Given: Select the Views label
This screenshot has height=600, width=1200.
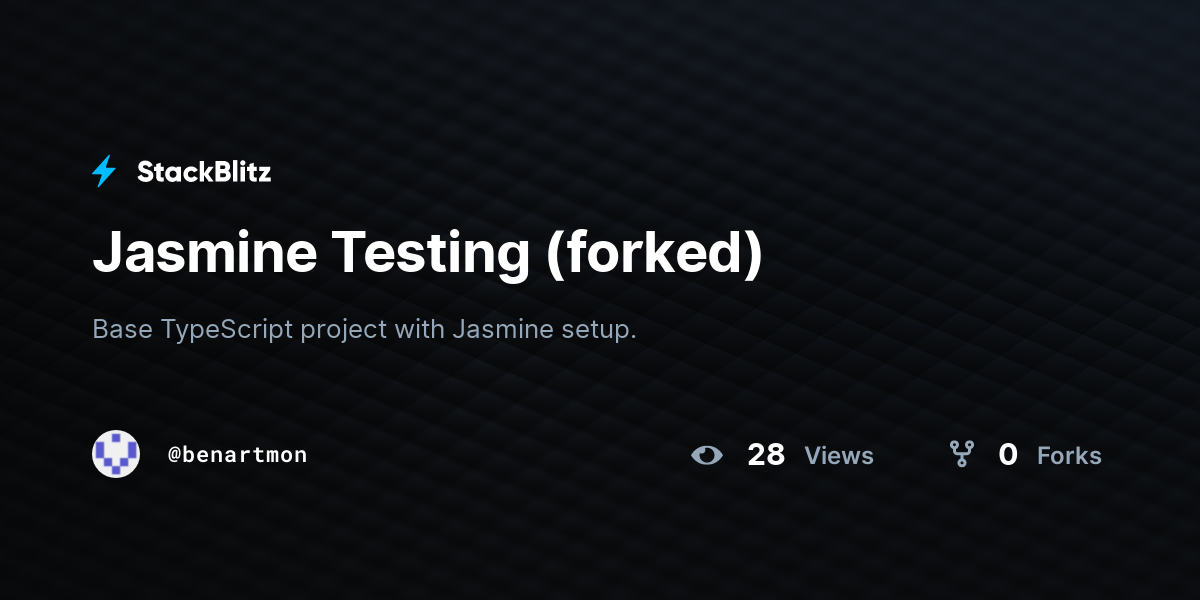Looking at the screenshot, I should (839, 456).
